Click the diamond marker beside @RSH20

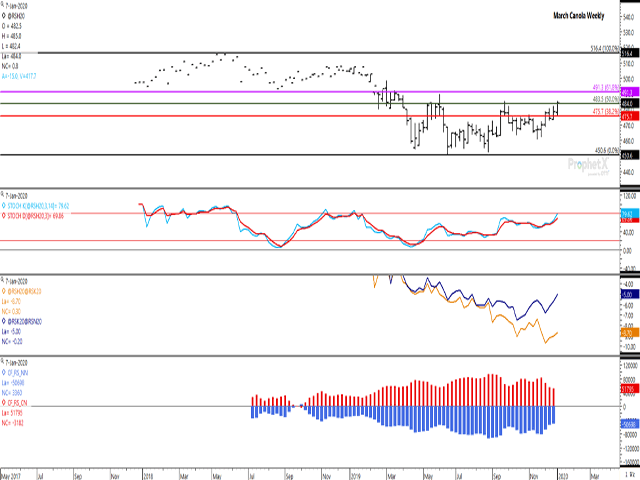coord(4,16)
